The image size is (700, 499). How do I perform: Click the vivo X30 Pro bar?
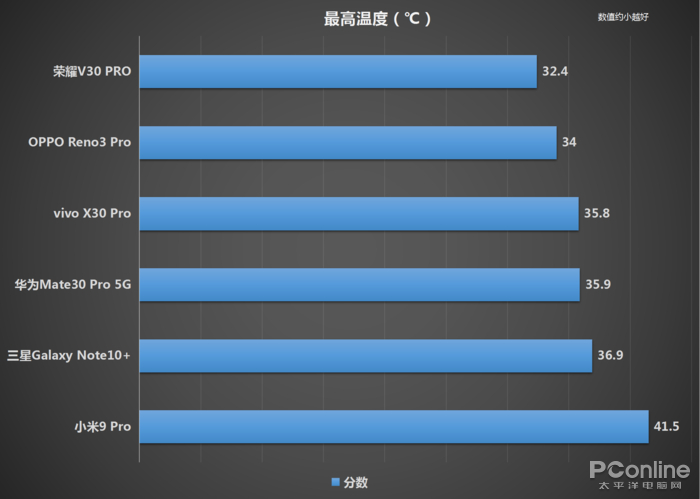(359, 214)
